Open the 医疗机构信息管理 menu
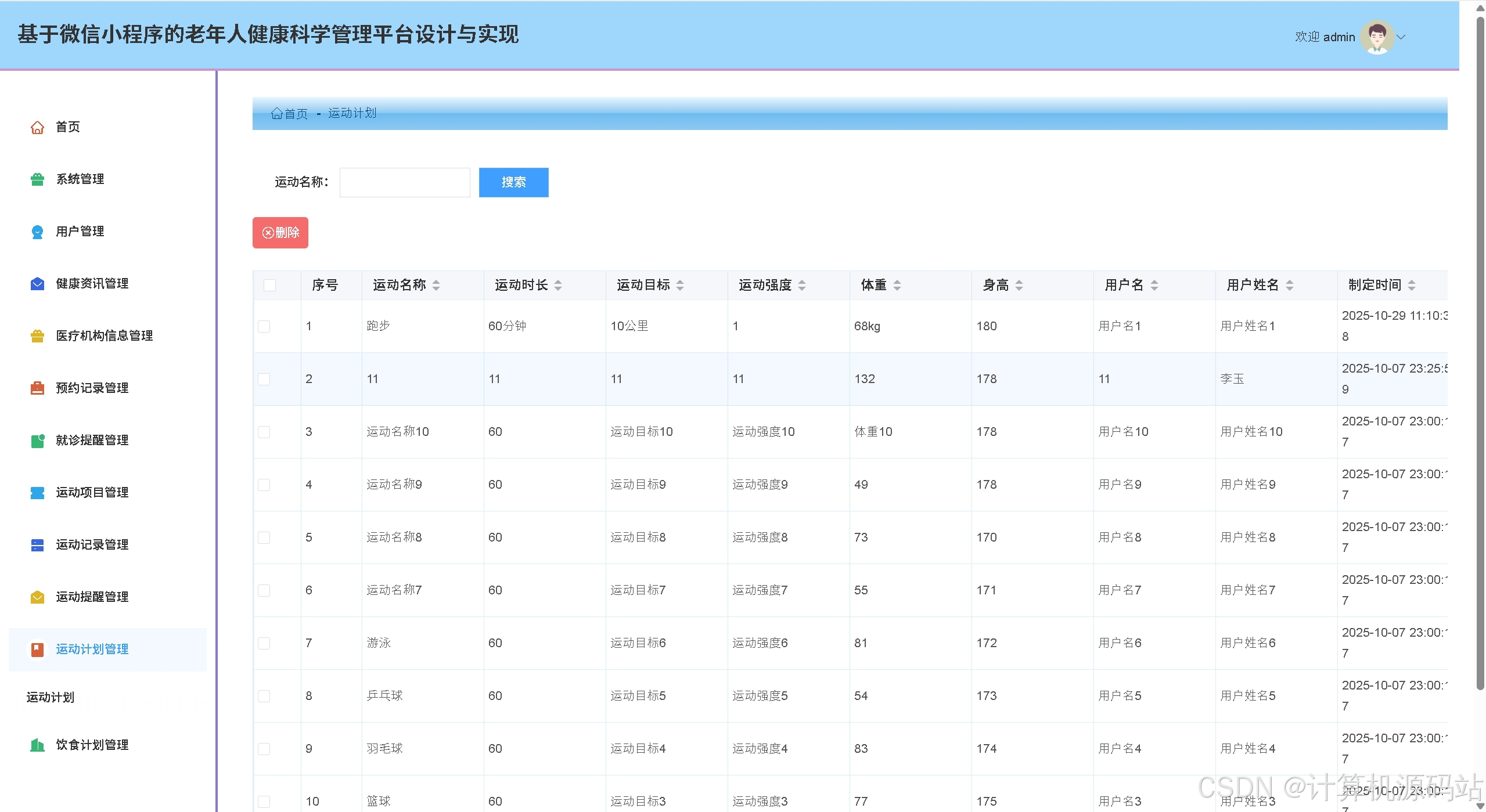Viewport: 1486px width, 812px height. click(x=107, y=336)
